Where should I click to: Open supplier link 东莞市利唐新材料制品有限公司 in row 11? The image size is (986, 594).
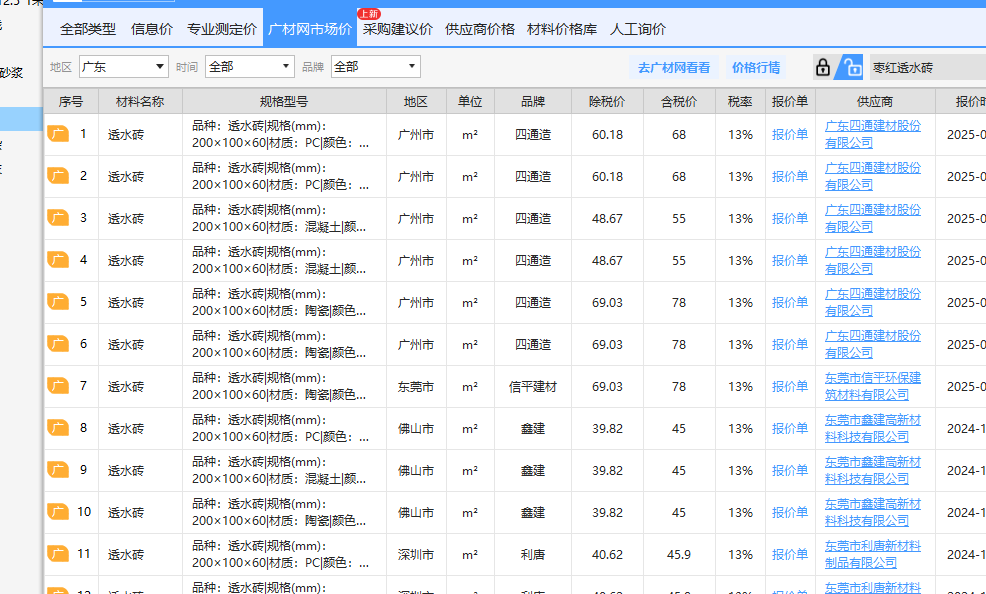point(873,554)
